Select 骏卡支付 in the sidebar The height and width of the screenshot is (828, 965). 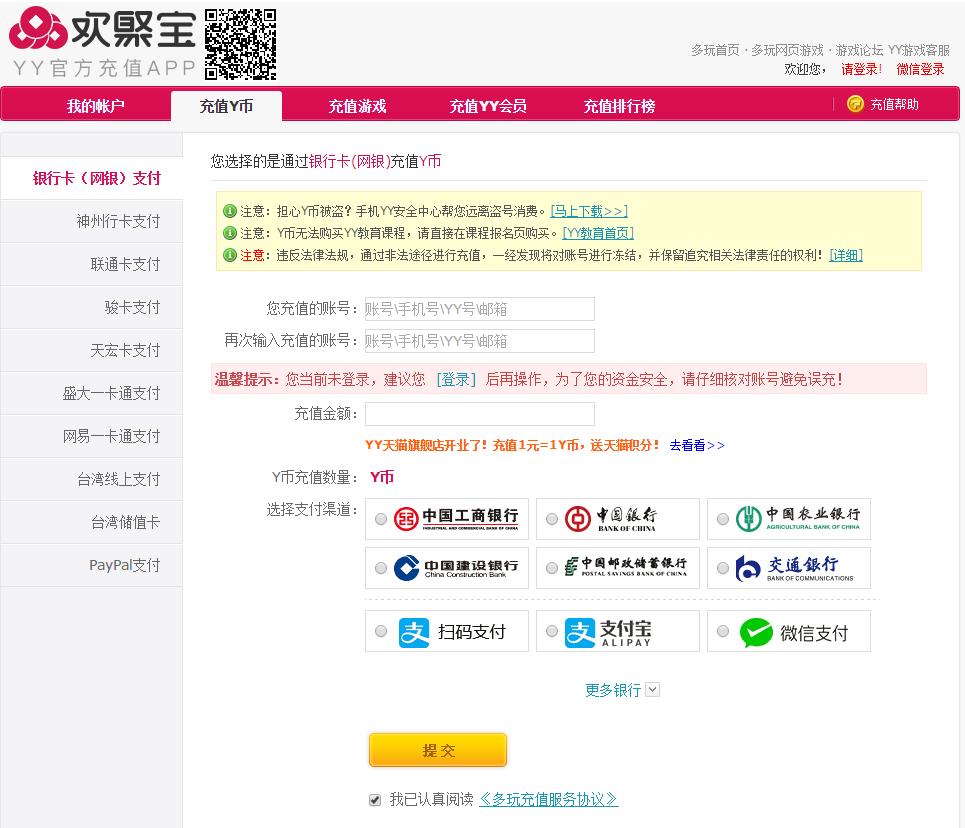[92, 307]
